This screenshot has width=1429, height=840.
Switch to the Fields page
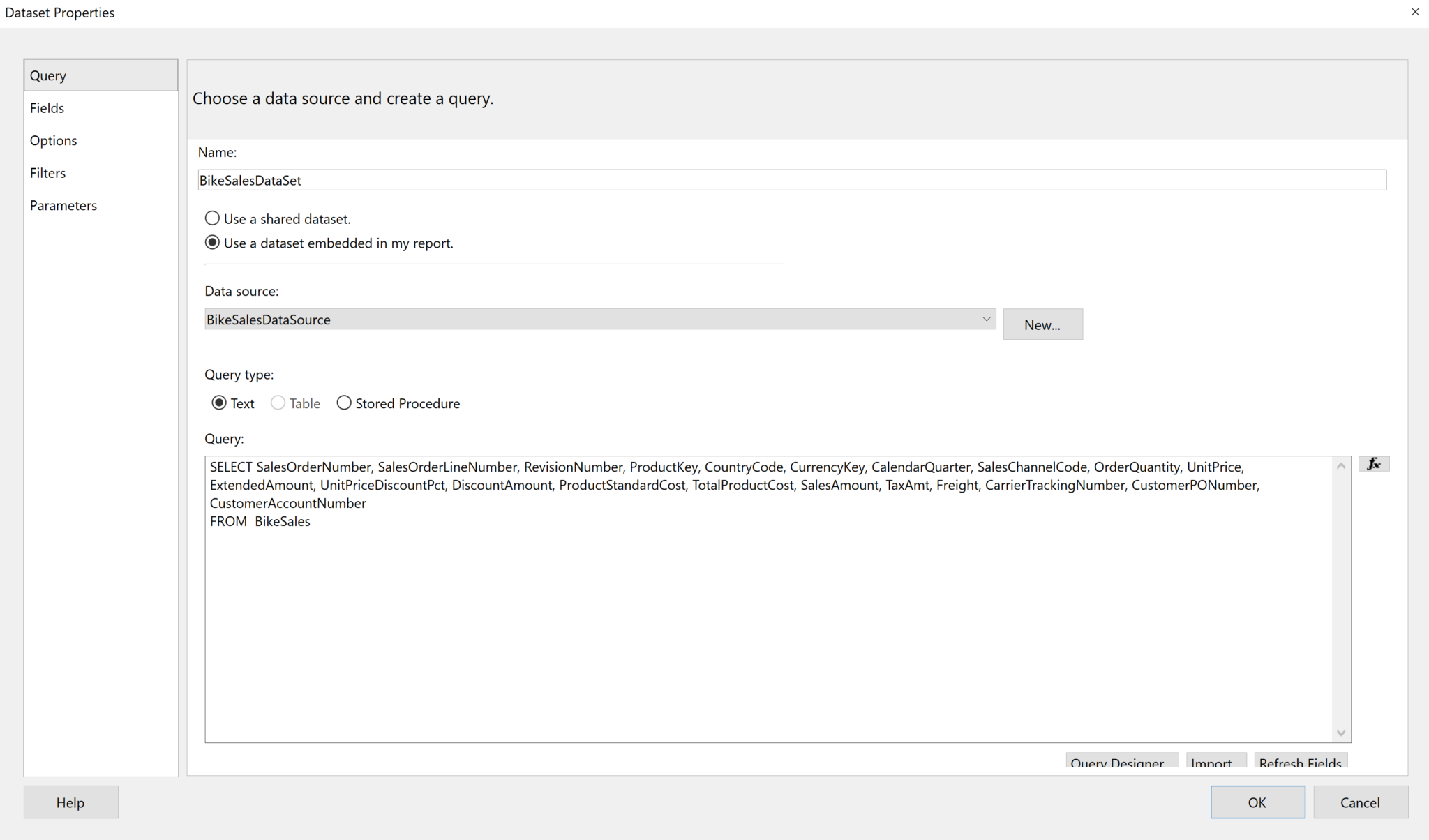click(x=47, y=107)
